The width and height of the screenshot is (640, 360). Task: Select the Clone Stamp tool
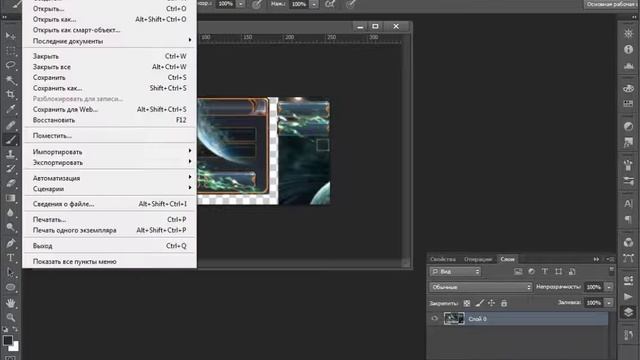[11, 154]
